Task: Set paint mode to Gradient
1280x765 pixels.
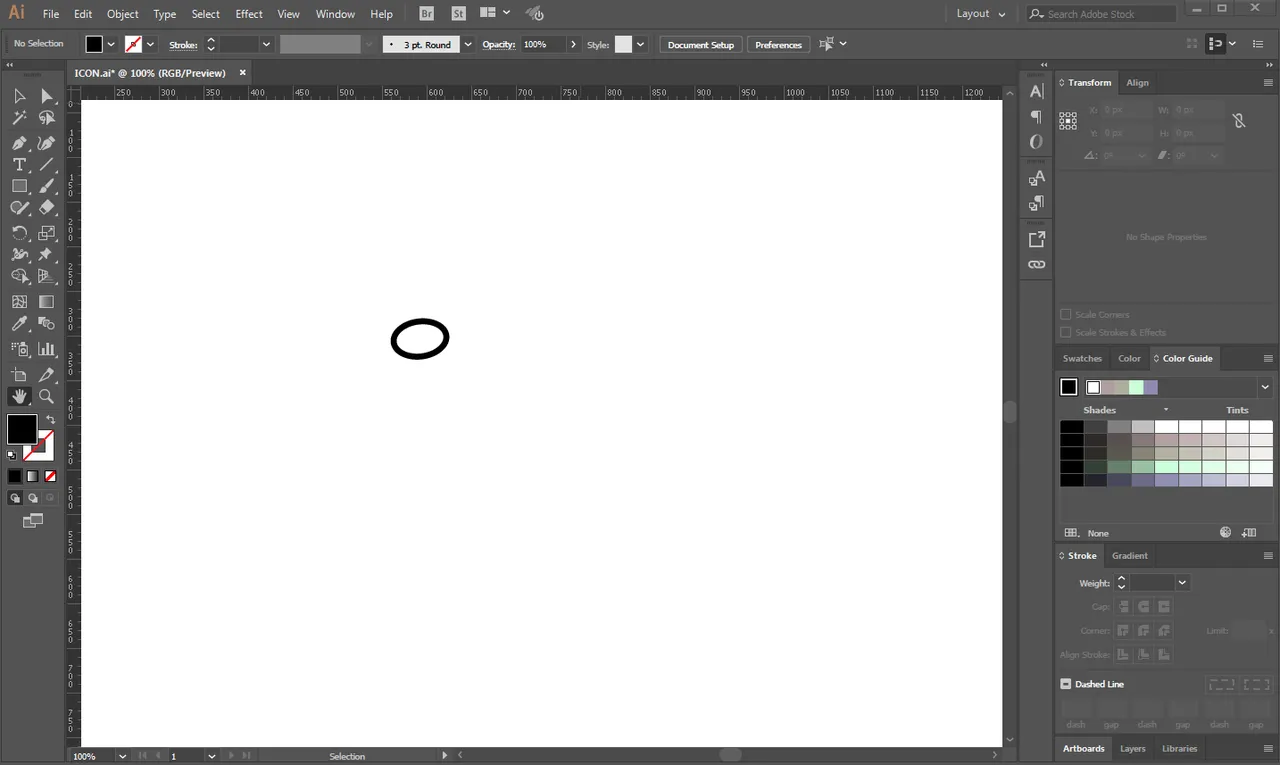Action: [32, 476]
